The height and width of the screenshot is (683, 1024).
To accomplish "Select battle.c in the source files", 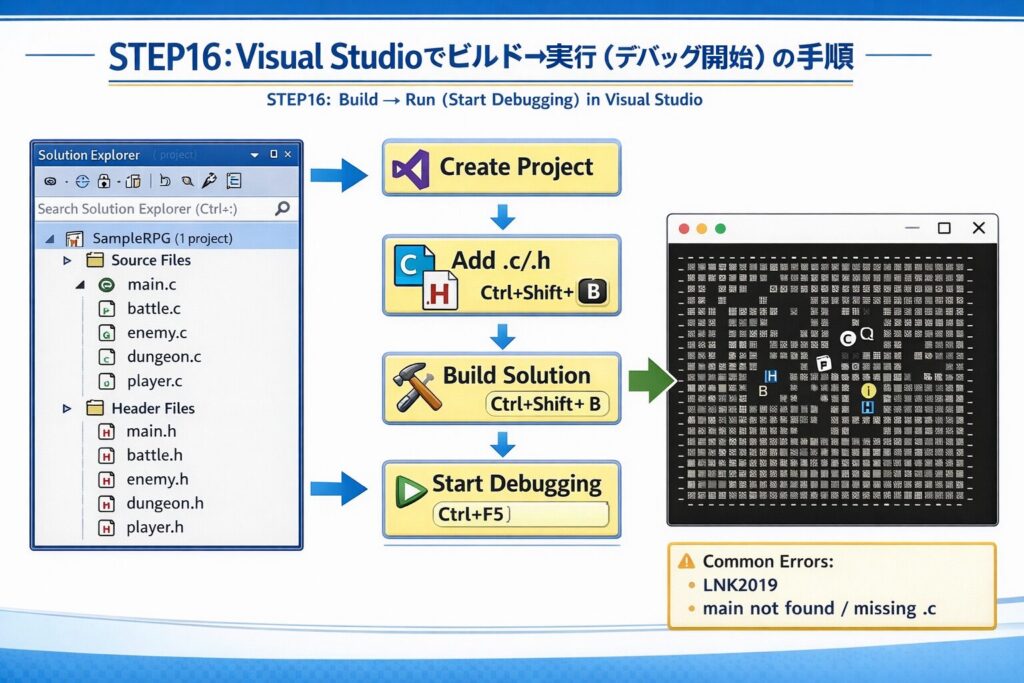I will click(153, 308).
